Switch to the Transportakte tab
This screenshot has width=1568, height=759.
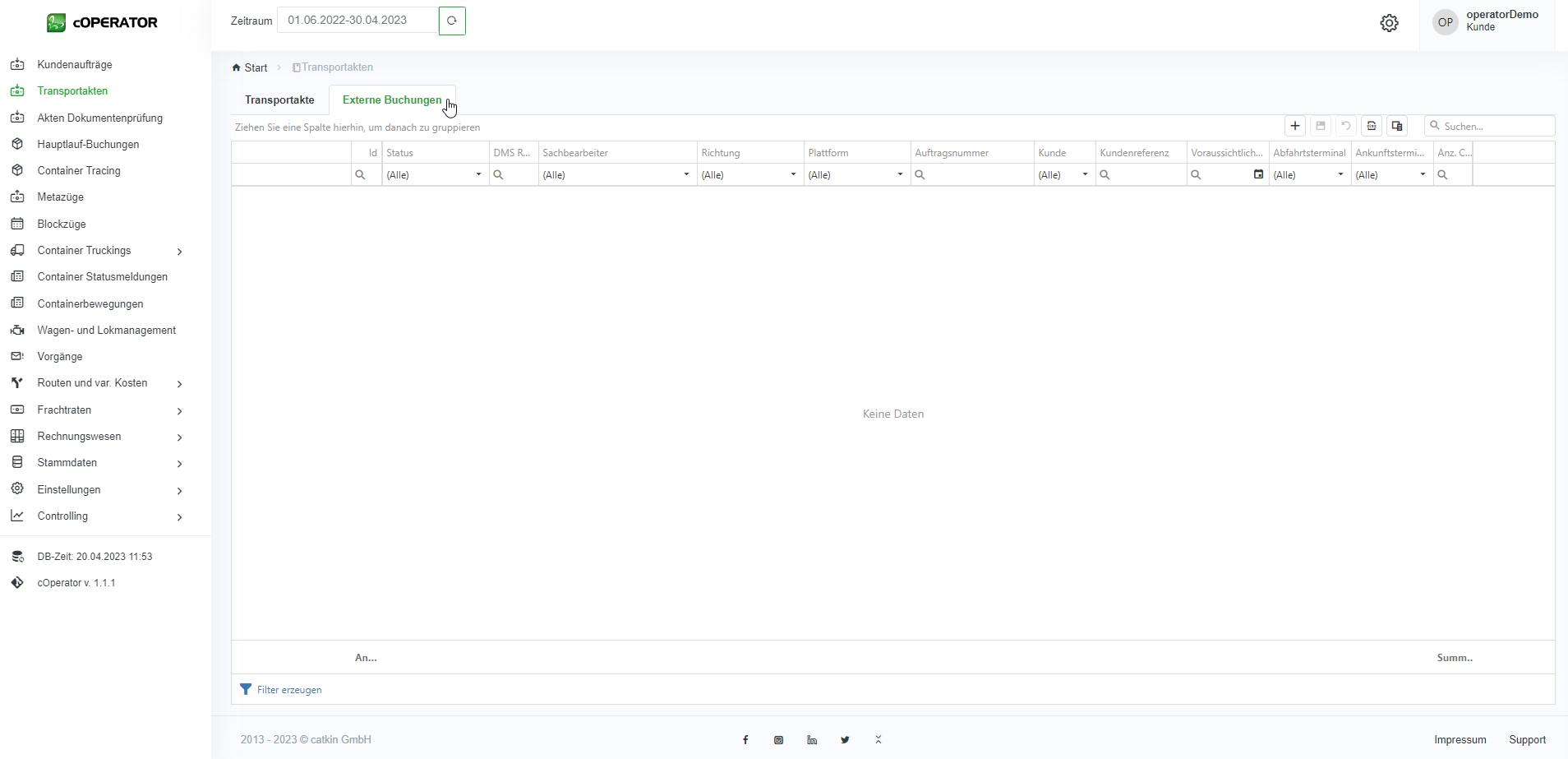279,100
